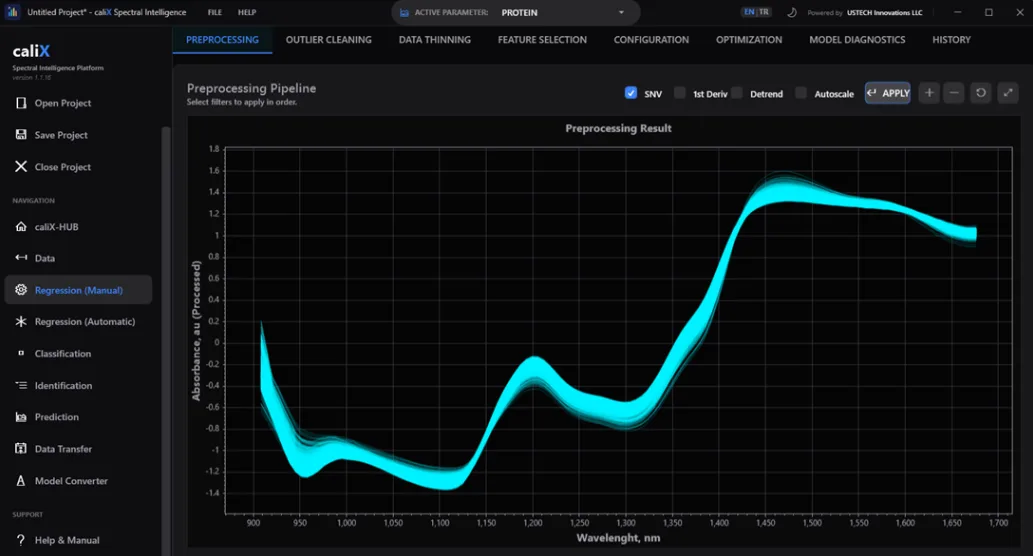Viewport: 1033px width, 556px height.
Task: Click the Model Converter label
Action: [71, 481]
